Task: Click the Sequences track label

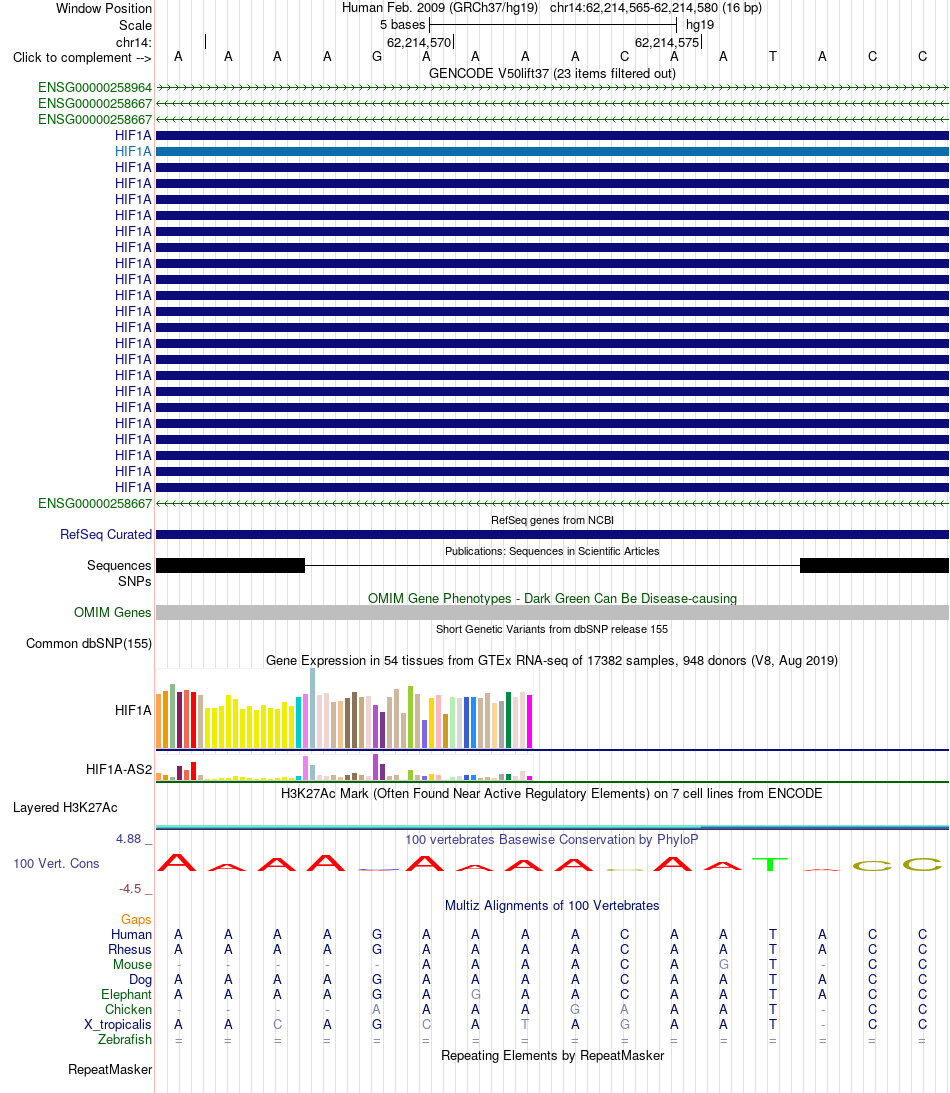Action: (x=119, y=565)
